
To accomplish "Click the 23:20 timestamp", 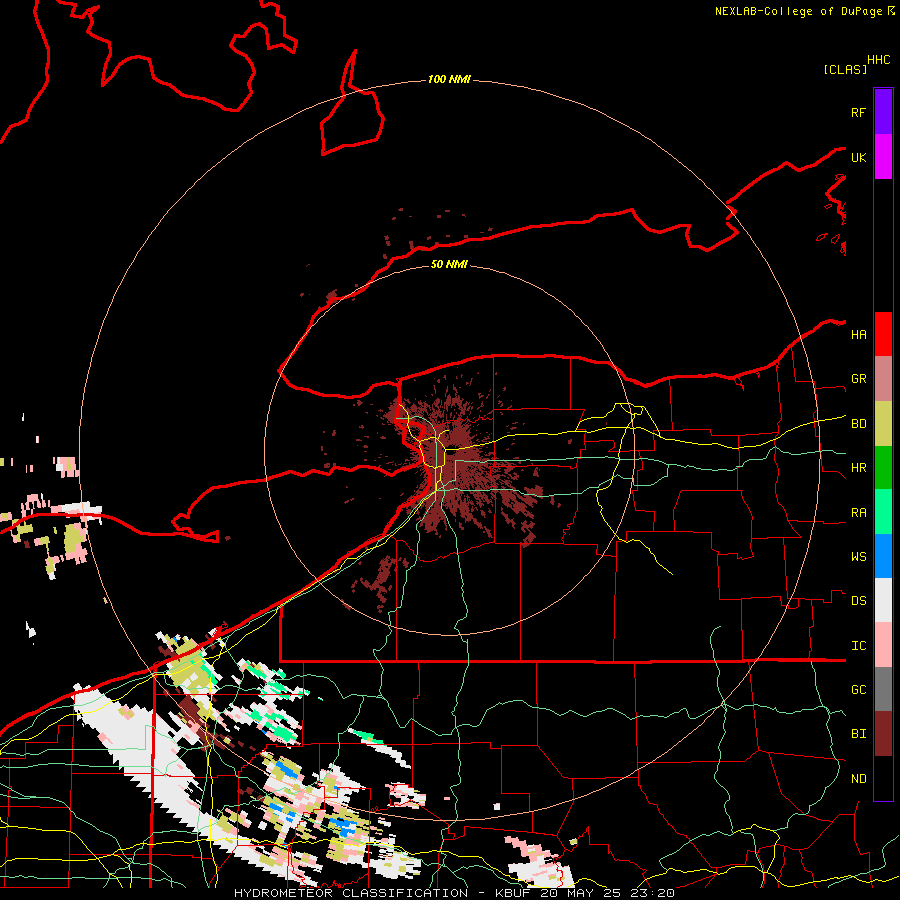I will point(652,893).
